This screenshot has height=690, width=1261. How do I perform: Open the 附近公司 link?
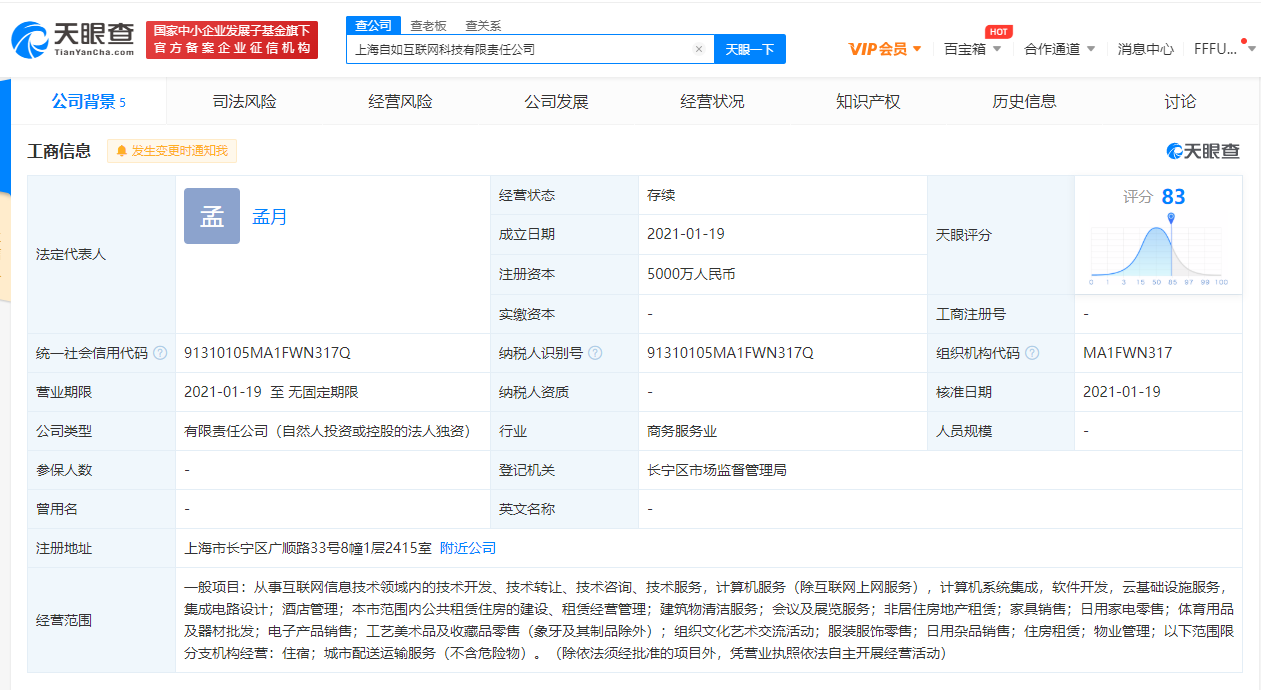[x=468, y=548]
